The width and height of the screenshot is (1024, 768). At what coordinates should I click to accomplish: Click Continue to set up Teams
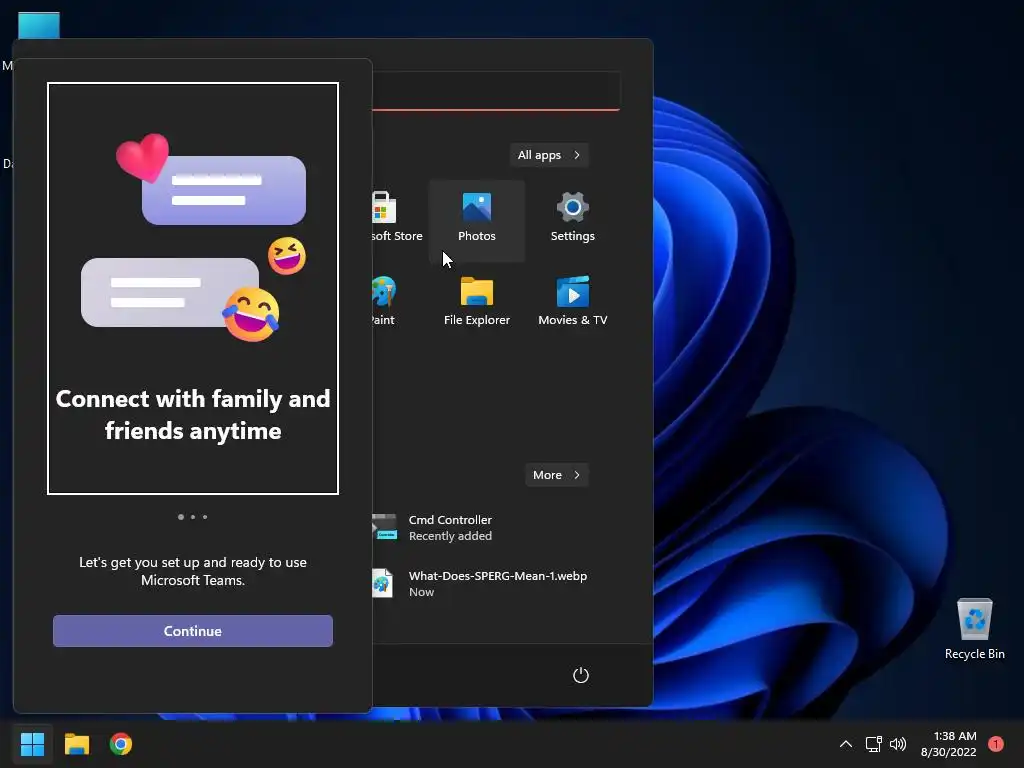pos(193,631)
